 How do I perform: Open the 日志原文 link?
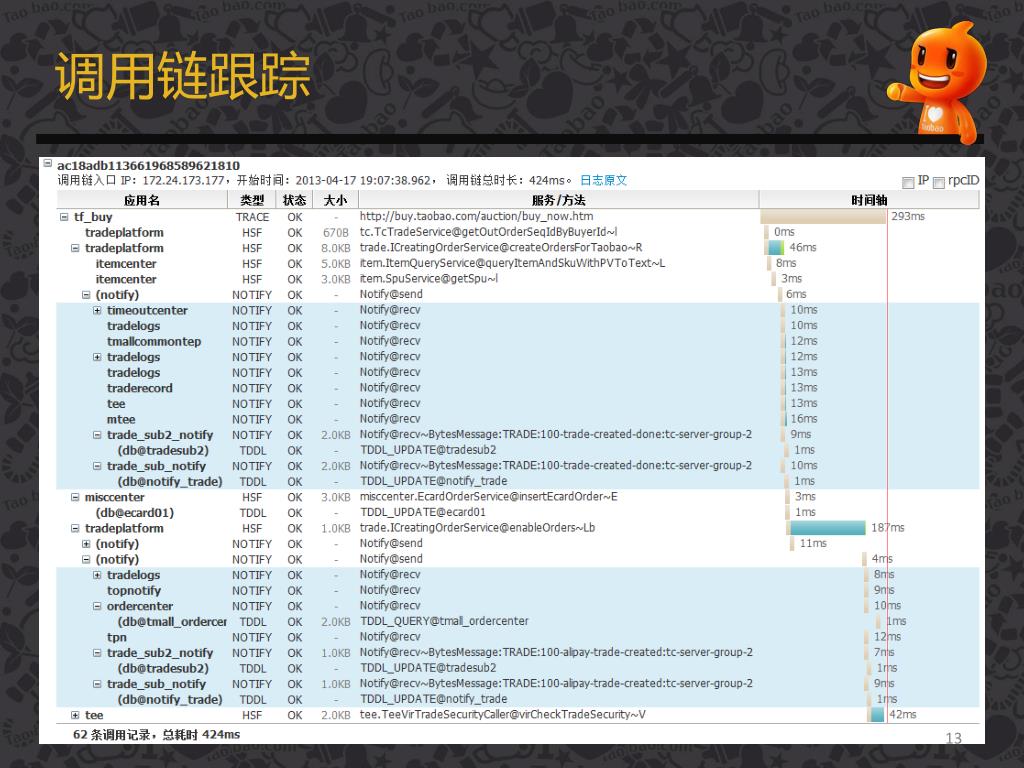tap(603, 180)
